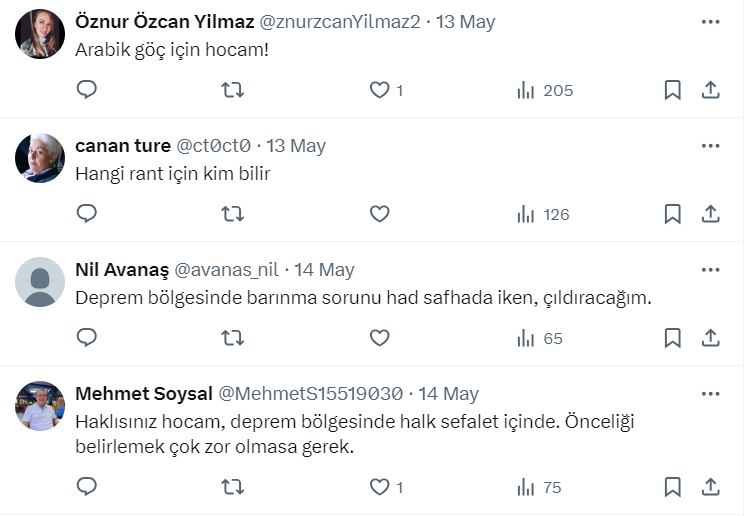Image resolution: width=754 pixels, height=516 pixels.
Task: View analytics showing 75 views
Action: tap(539, 487)
